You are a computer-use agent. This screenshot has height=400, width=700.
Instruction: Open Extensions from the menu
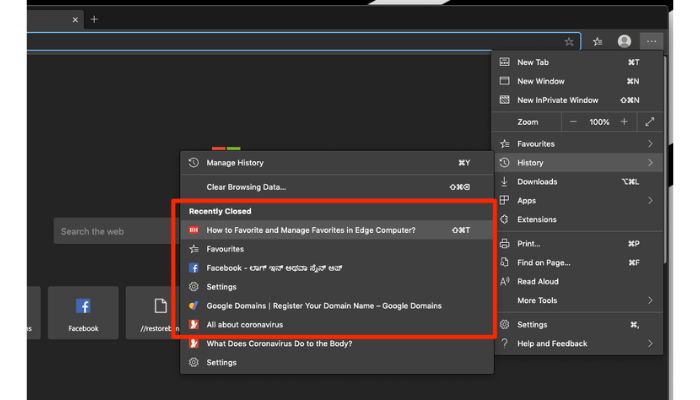[x=576, y=219]
